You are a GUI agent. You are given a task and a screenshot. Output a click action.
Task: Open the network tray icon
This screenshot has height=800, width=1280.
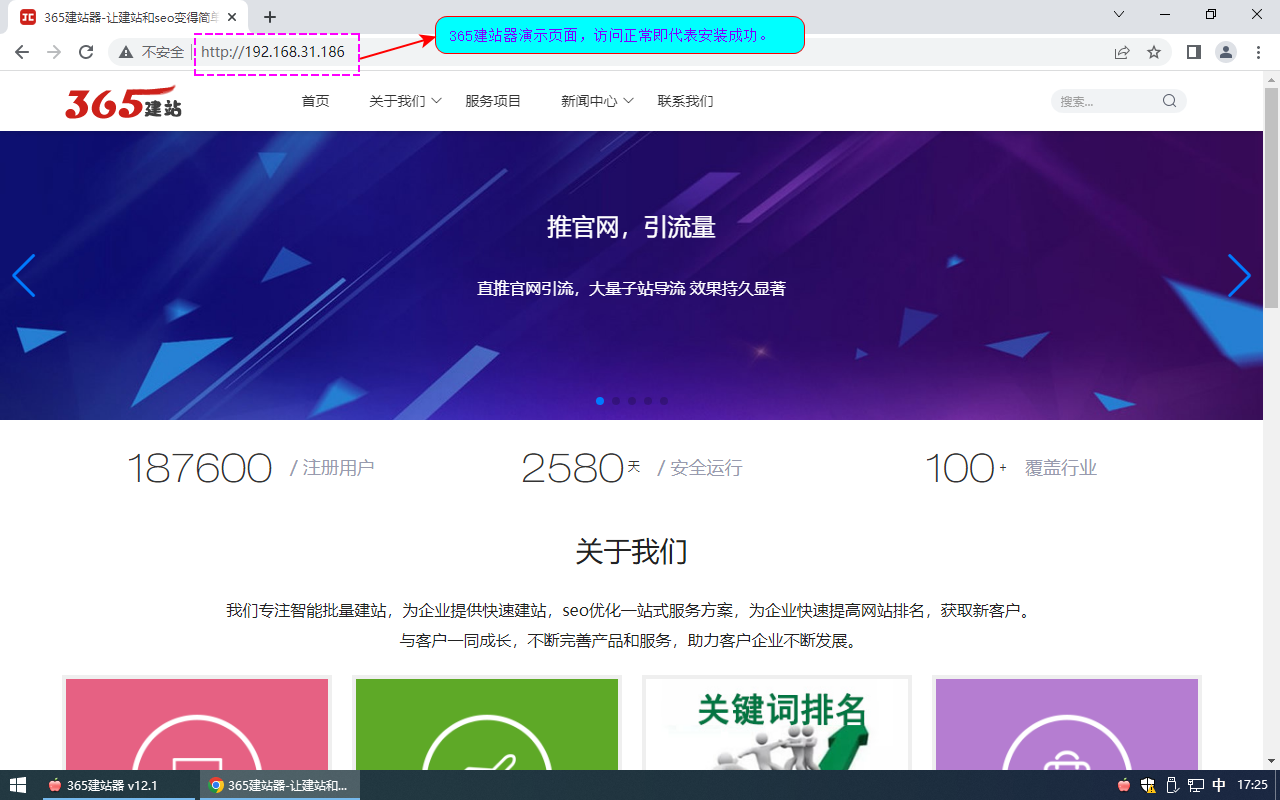coord(1196,785)
